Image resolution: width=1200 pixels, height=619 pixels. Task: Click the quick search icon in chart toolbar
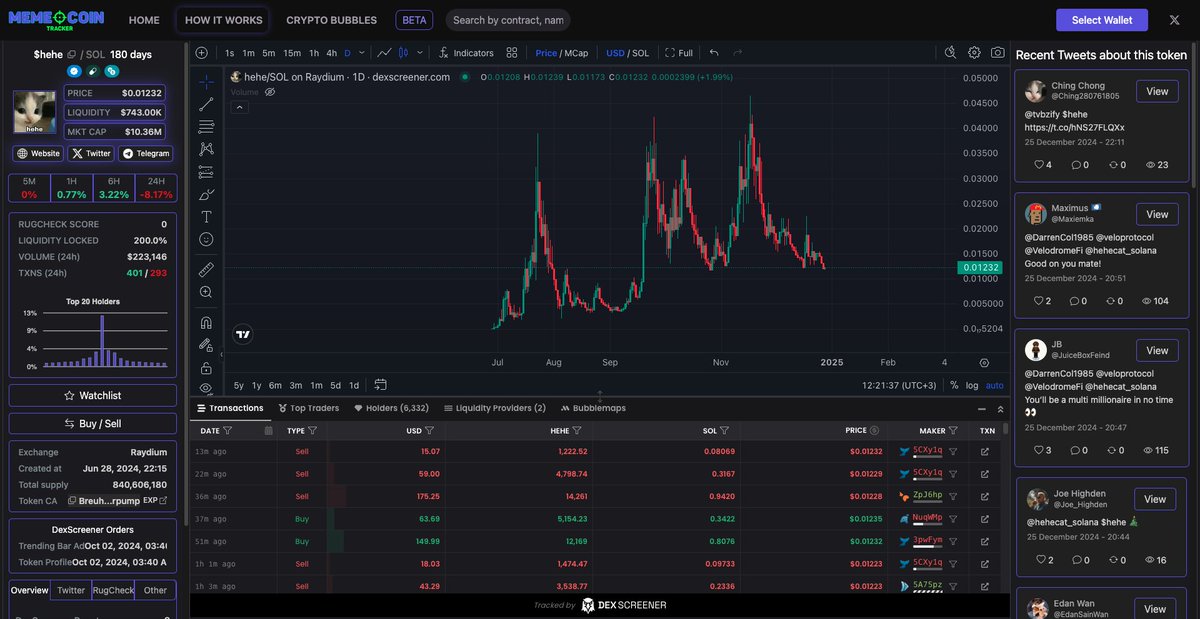(x=951, y=53)
